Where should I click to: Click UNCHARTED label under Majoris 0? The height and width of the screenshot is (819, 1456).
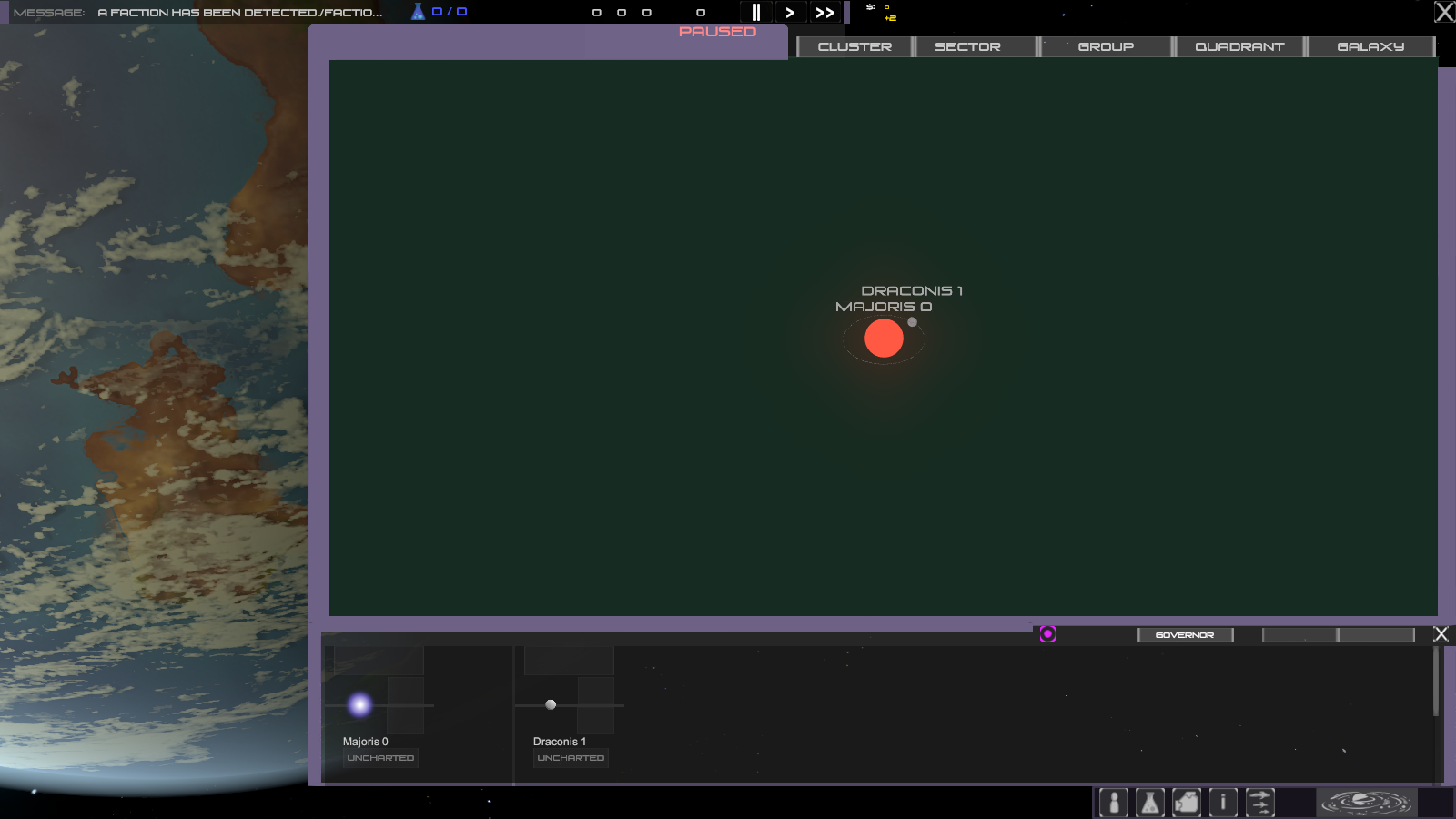coord(380,758)
